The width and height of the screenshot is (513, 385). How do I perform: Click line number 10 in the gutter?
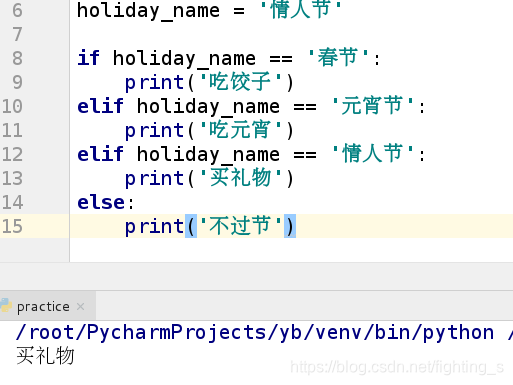[x=12, y=106]
